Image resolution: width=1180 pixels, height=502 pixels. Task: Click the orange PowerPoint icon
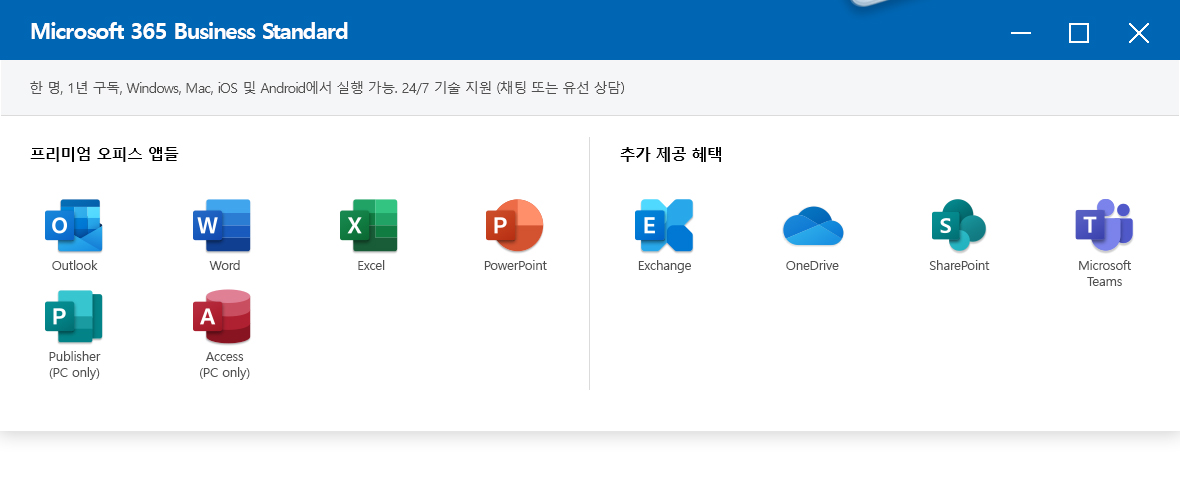[514, 226]
